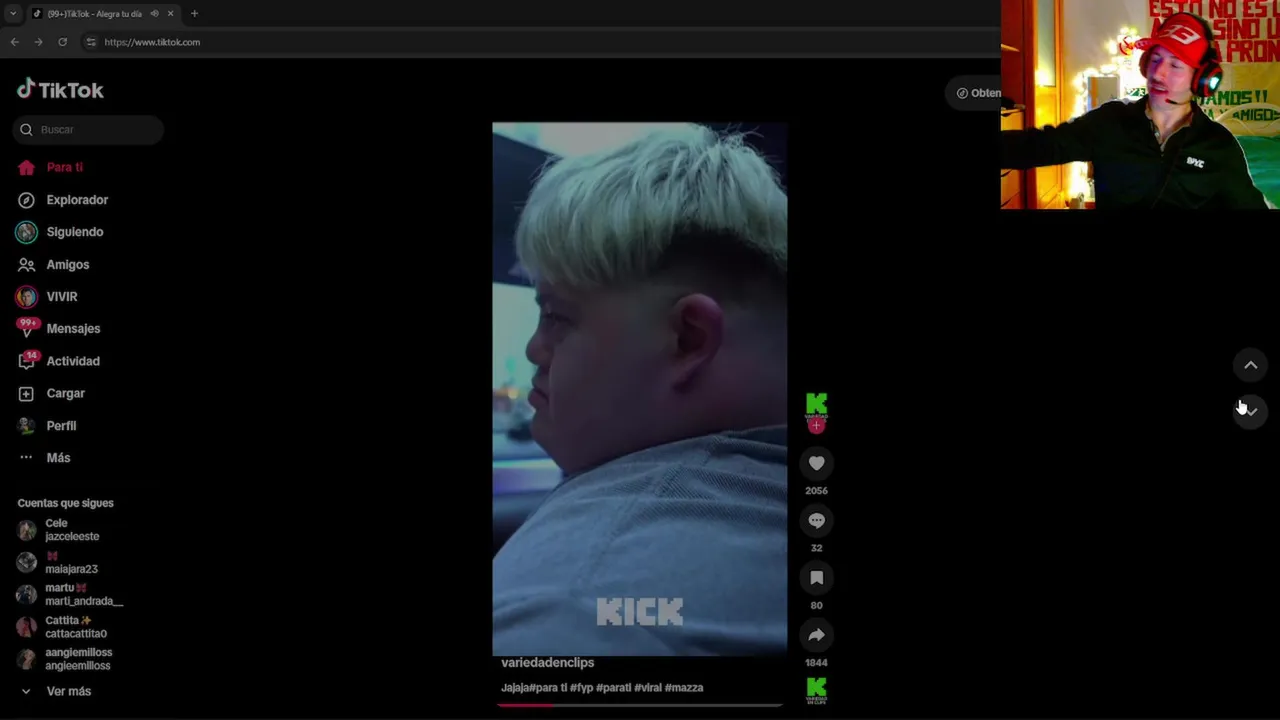Open the sound disc icon below share
This screenshot has width=1280, height=720.
tap(816, 691)
